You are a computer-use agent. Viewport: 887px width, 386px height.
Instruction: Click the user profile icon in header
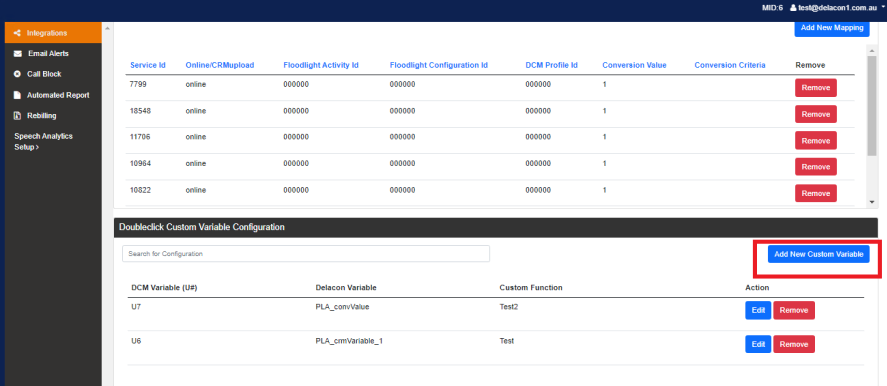point(793,7)
